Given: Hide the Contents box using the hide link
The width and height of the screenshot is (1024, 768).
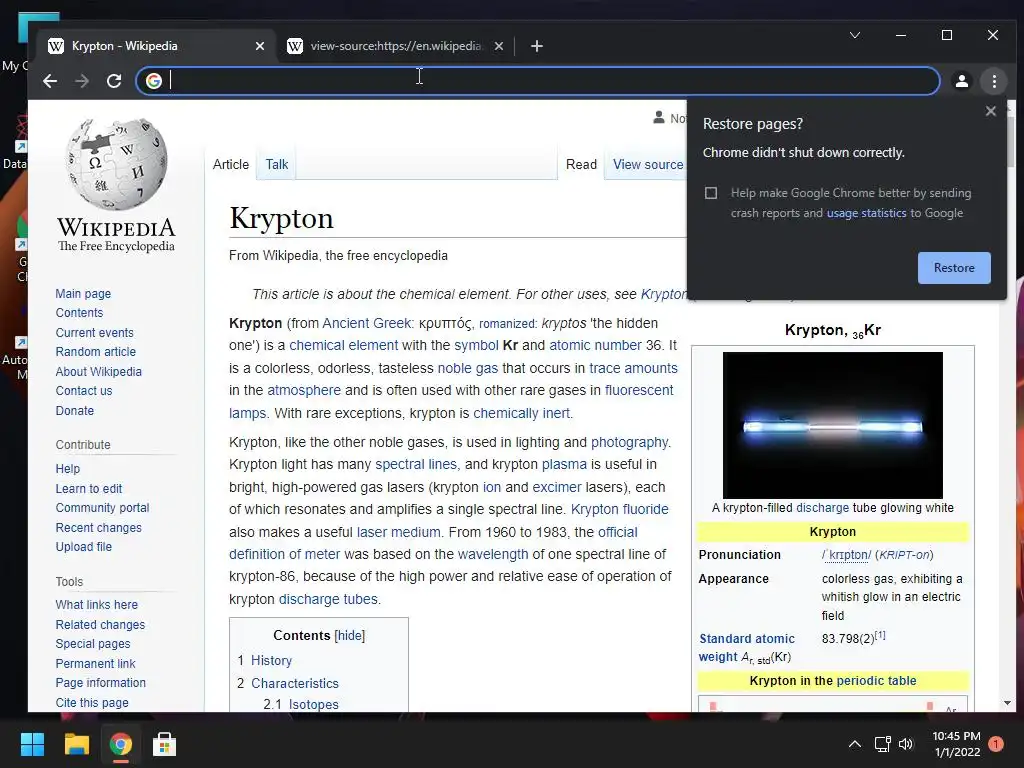Looking at the screenshot, I should point(349,635).
